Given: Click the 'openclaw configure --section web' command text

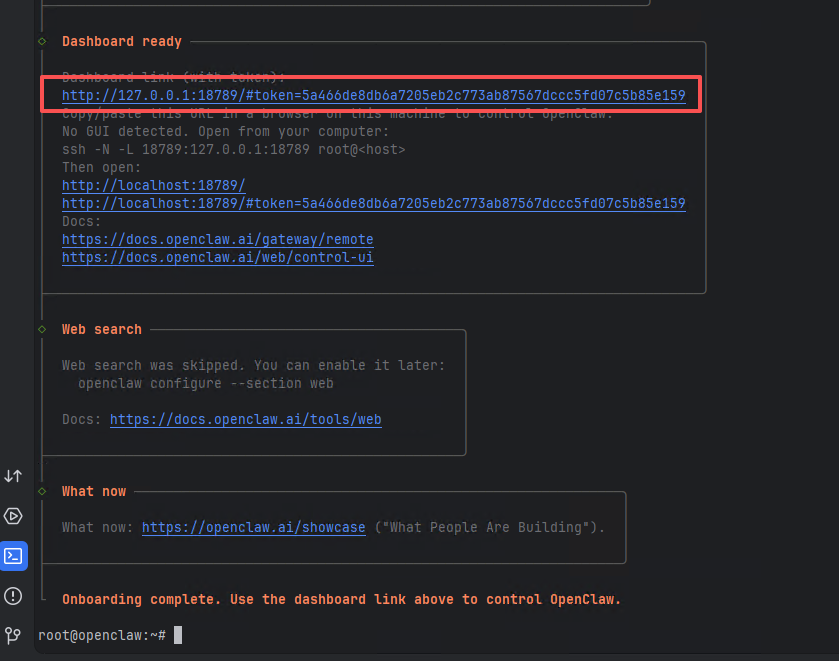Looking at the screenshot, I should [205, 383].
